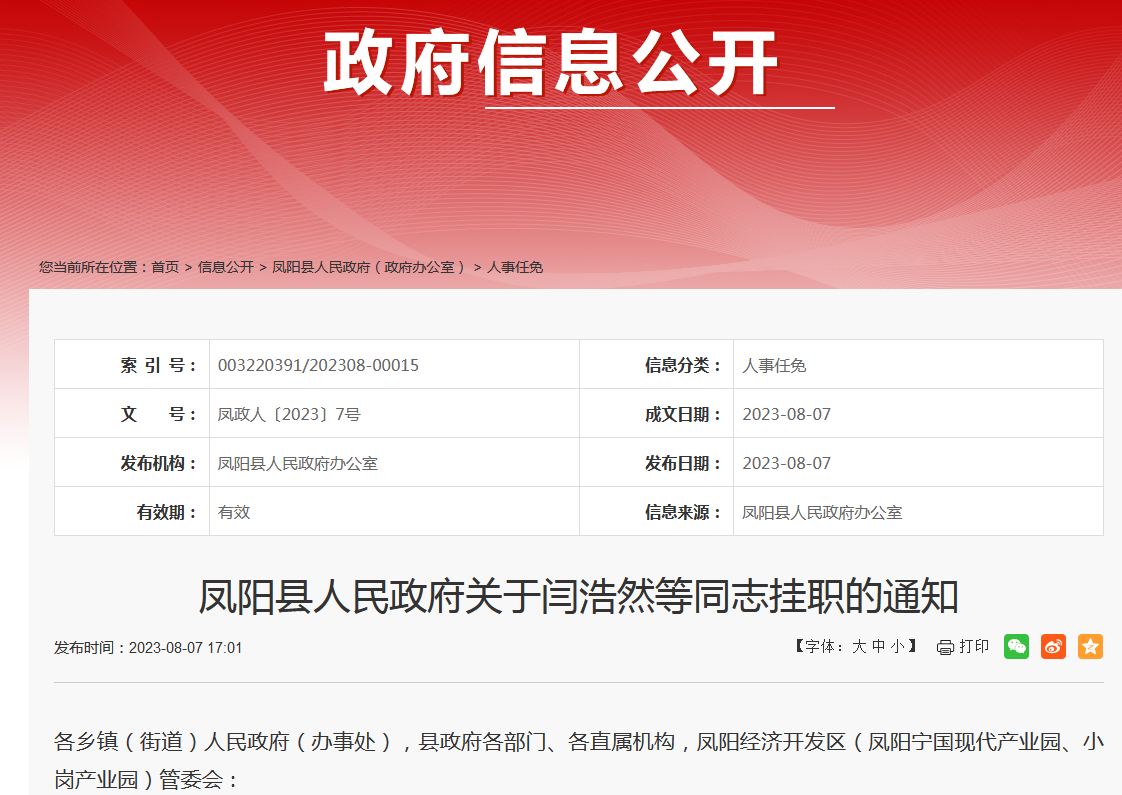Click the 发布时间：2023-08-07 17:01 line

[x=148, y=648]
